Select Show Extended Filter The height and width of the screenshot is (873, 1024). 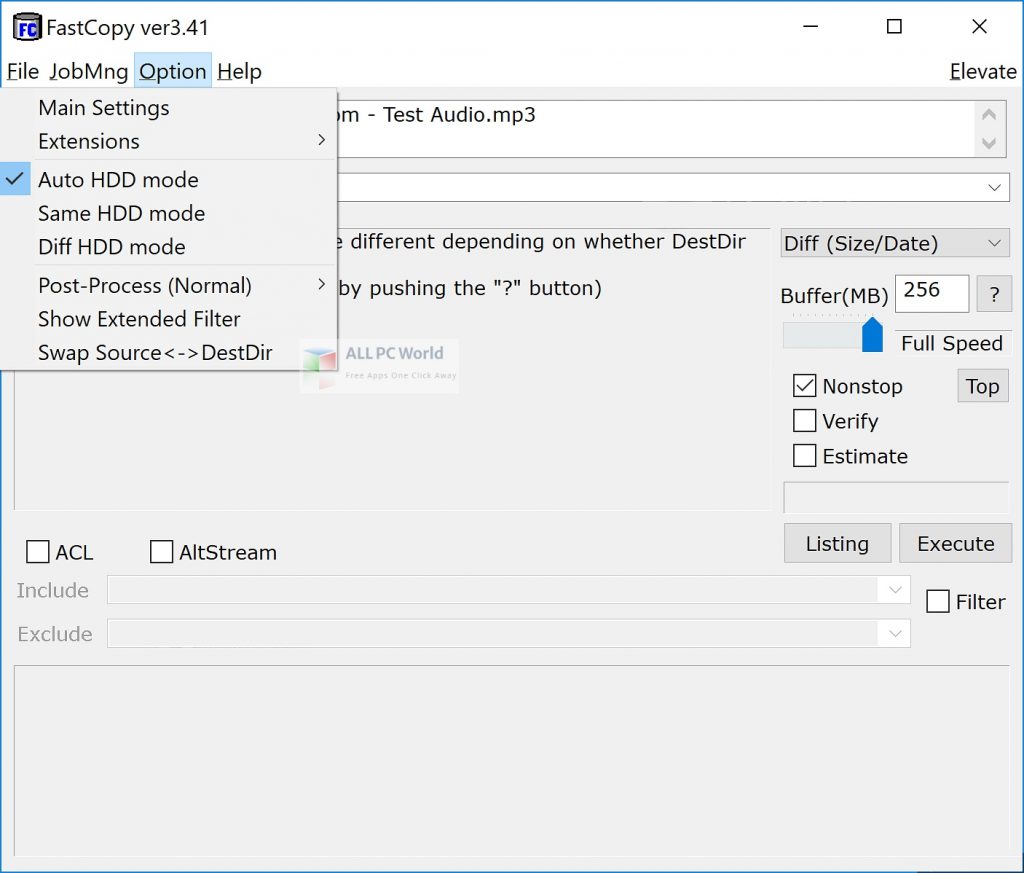click(x=168, y=319)
